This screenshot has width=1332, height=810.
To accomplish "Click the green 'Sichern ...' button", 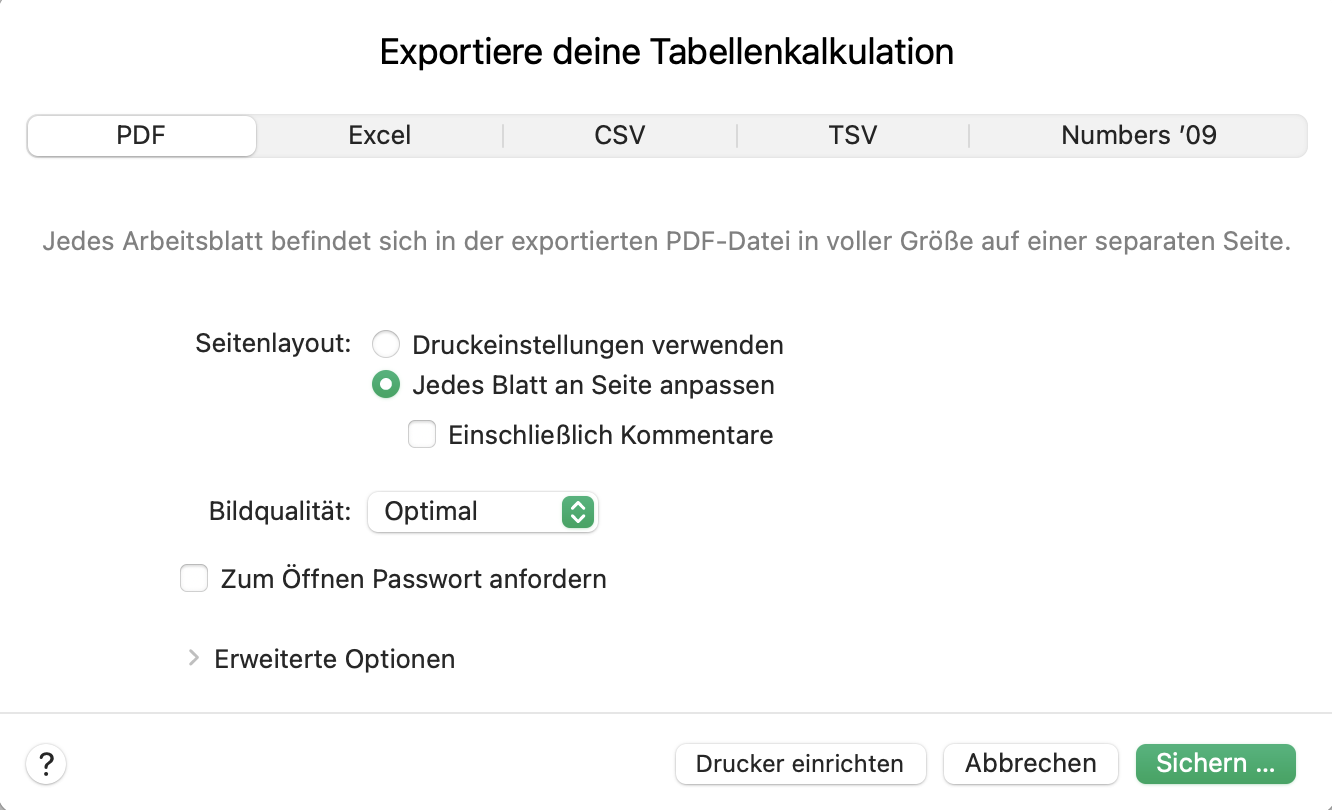I will (x=1215, y=764).
